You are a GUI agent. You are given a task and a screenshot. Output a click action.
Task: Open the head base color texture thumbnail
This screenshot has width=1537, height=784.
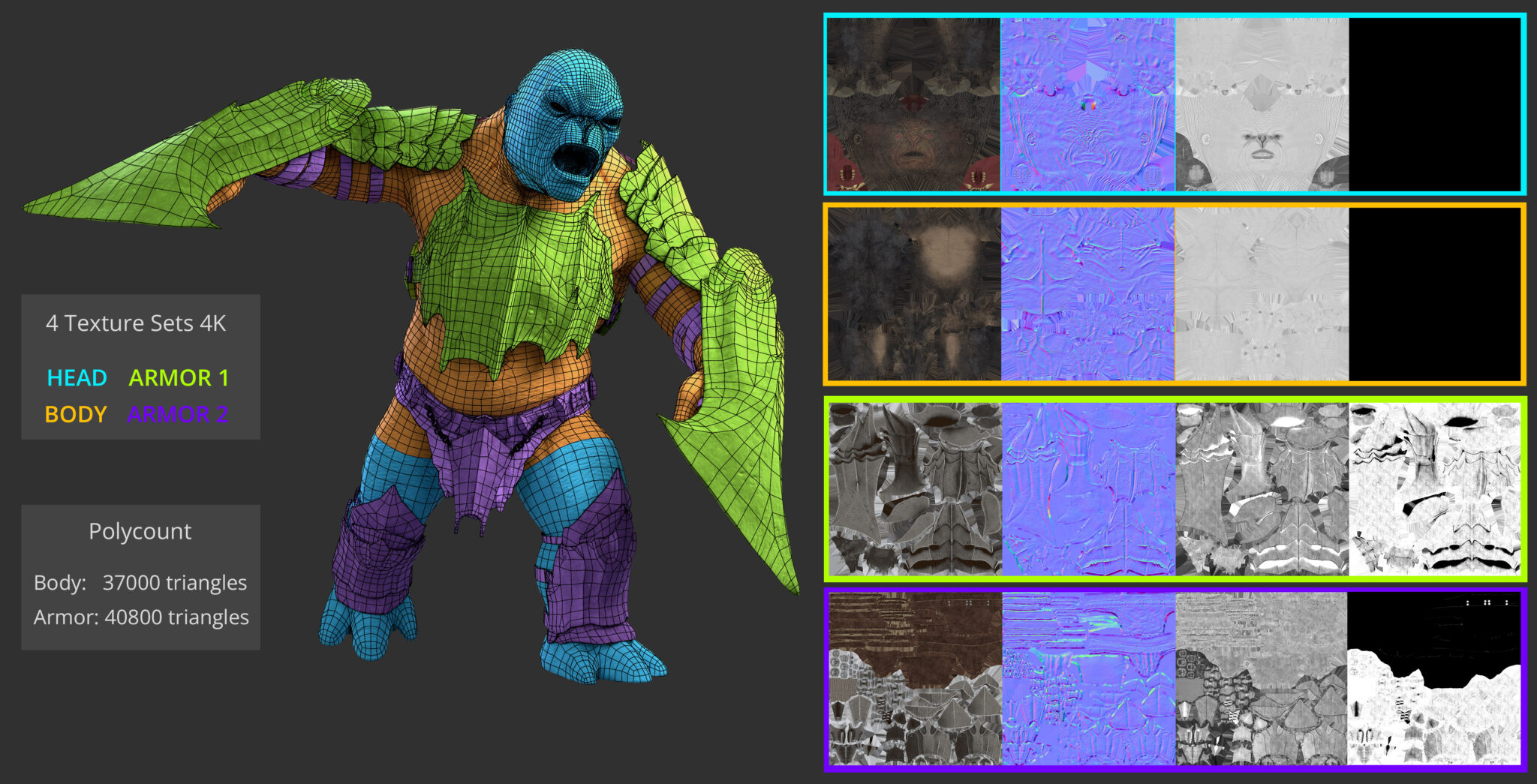pyautogui.click(x=913, y=104)
